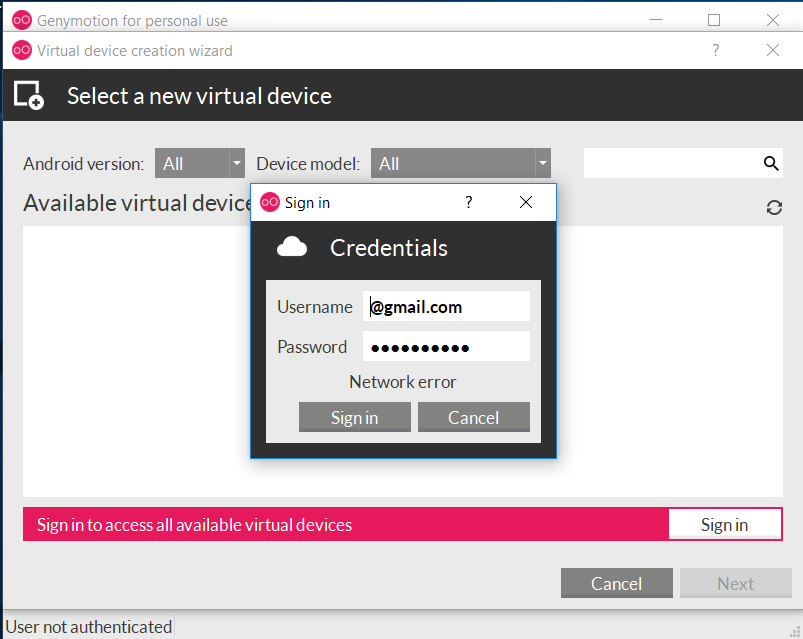Click the 'Sign in to access all available virtual devices' text
Image resolution: width=803 pixels, height=639 pixels.
coord(194,525)
